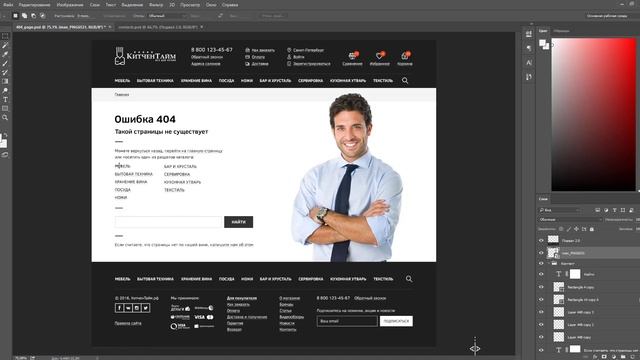Click the Слои panel tab
The image size is (640, 360).
[x=543, y=199]
